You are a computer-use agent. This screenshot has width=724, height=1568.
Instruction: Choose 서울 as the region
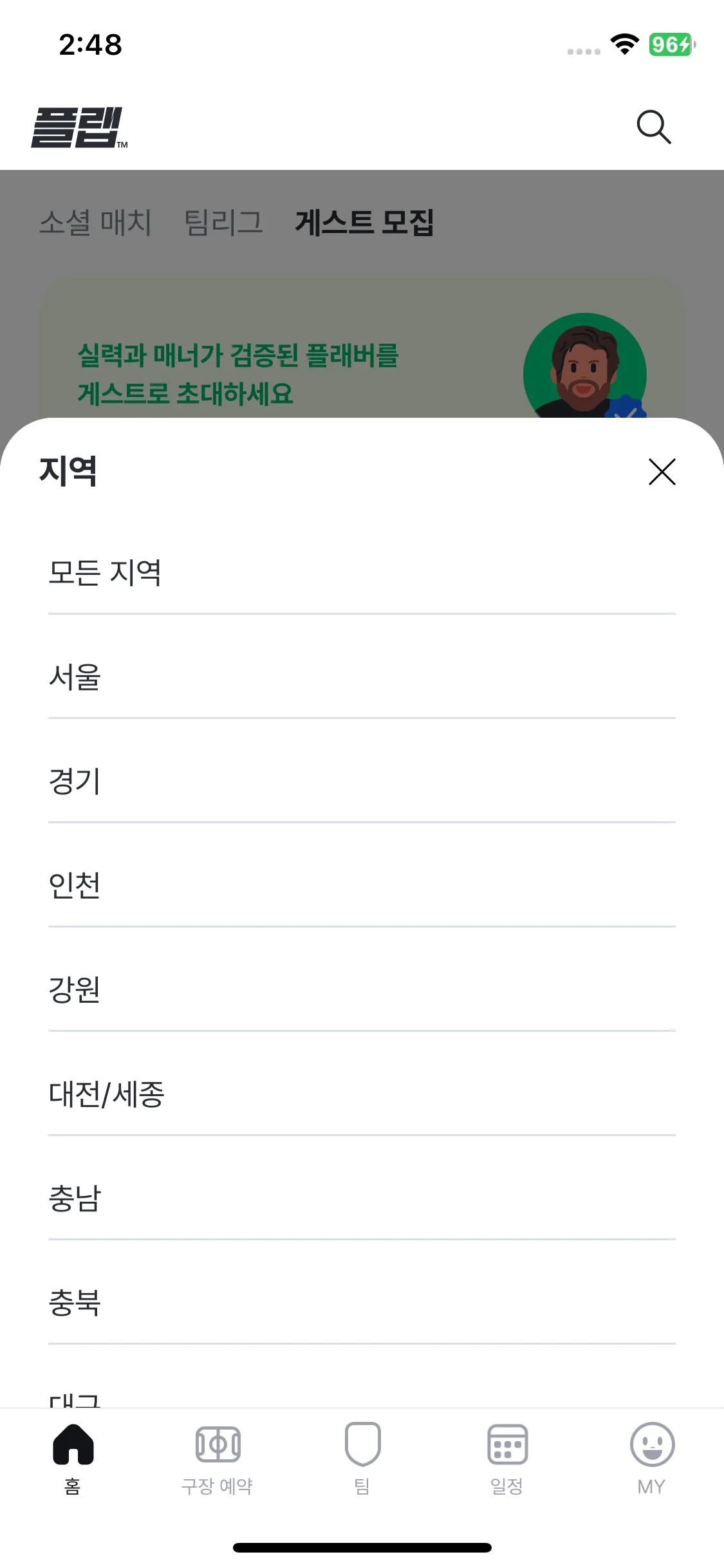point(362,677)
